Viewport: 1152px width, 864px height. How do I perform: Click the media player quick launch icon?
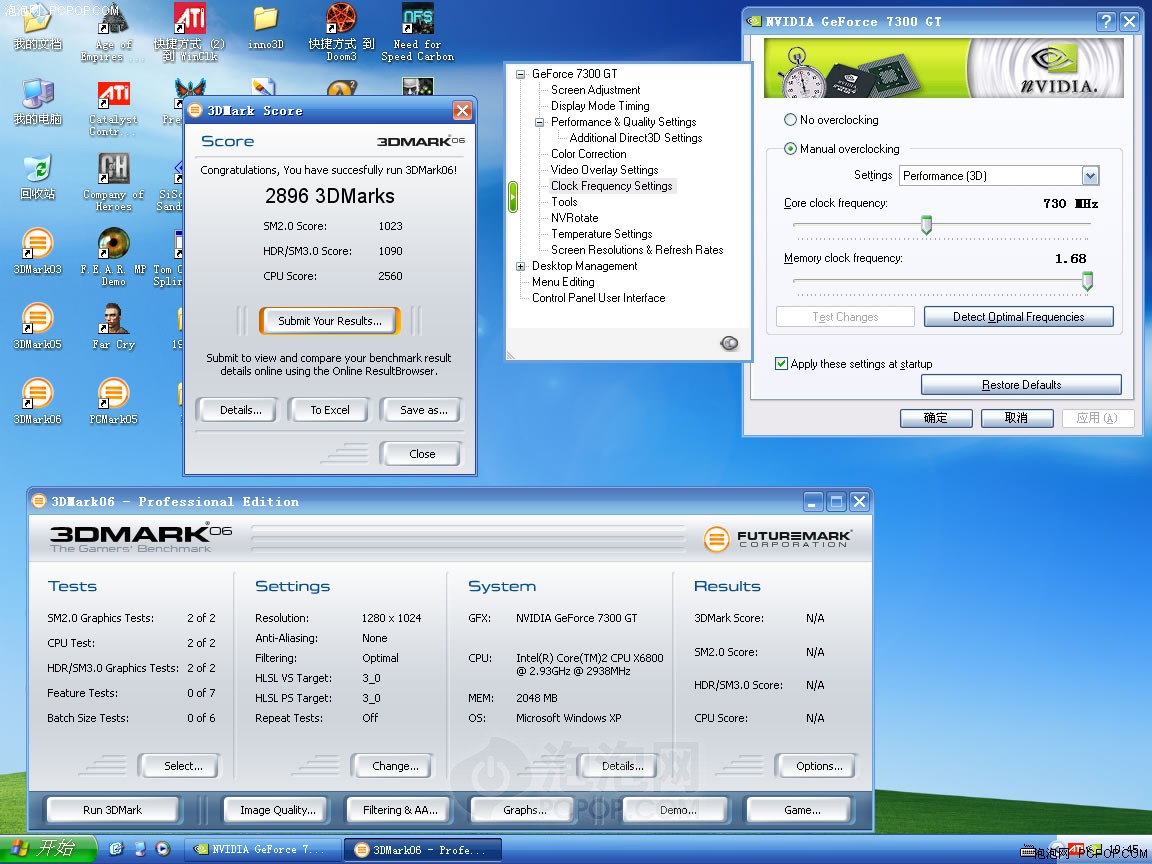click(x=163, y=849)
